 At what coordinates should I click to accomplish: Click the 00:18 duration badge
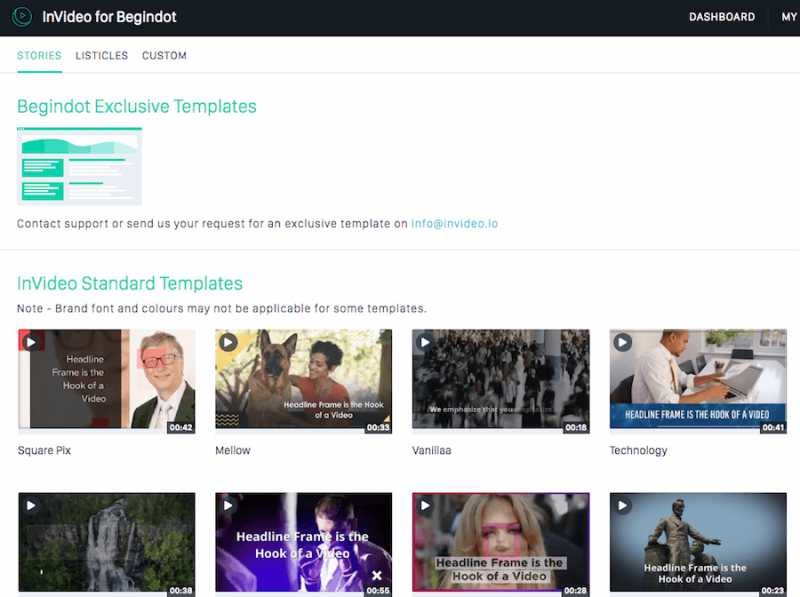(576, 427)
